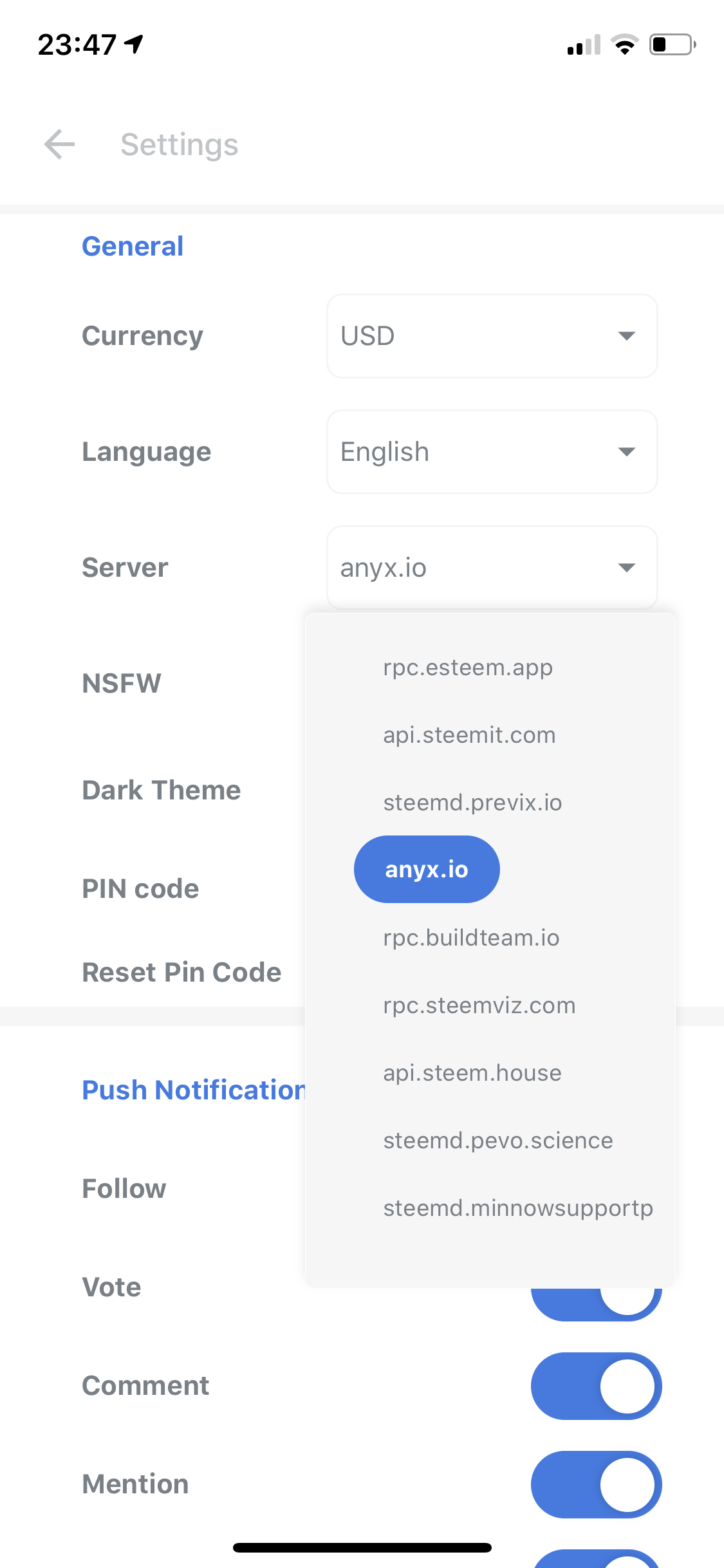Viewport: 724px width, 1568px height.
Task: Toggle the Vote notification switch
Action: 596,1302
